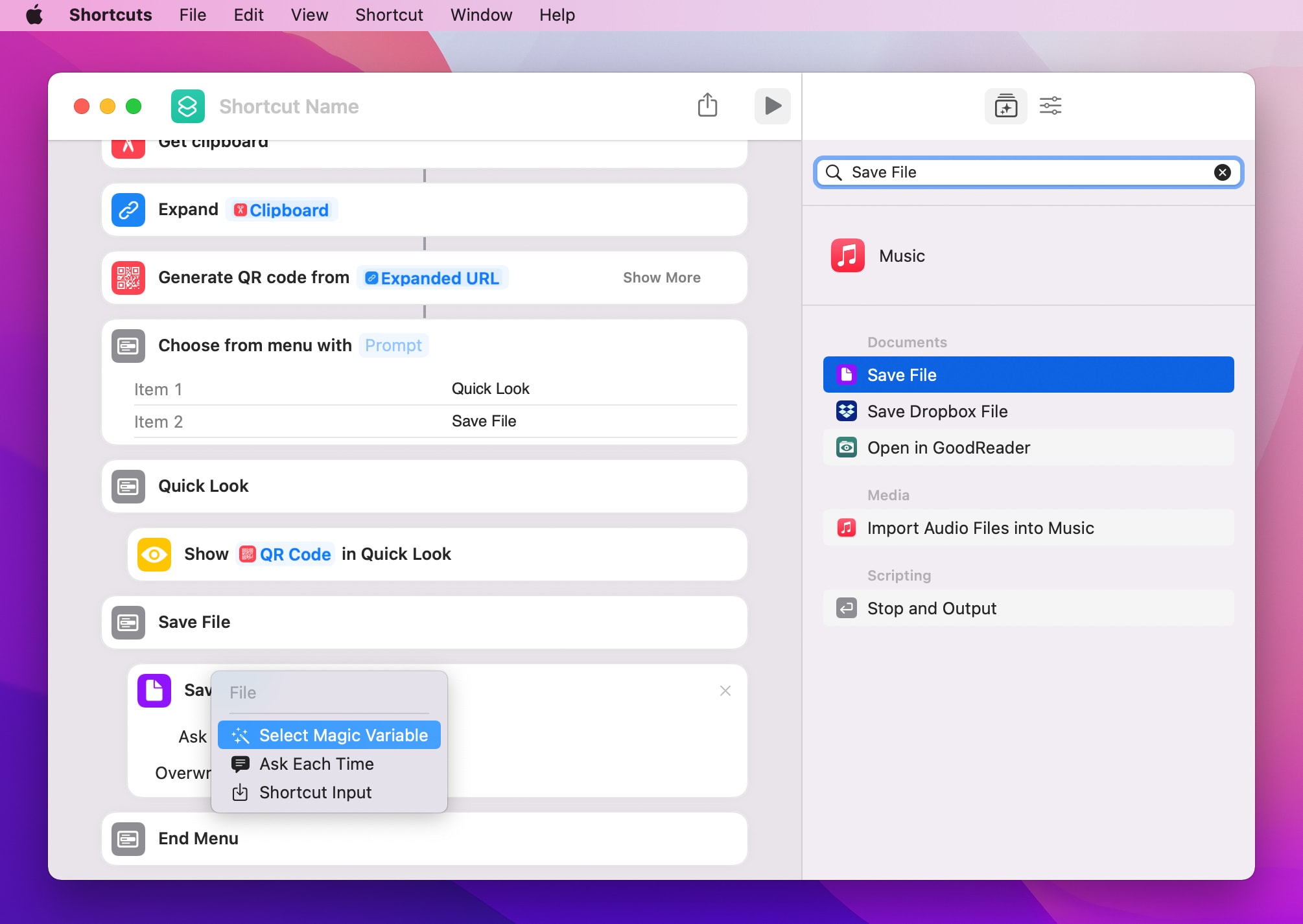Click the Prompt placeholder field

click(393, 345)
